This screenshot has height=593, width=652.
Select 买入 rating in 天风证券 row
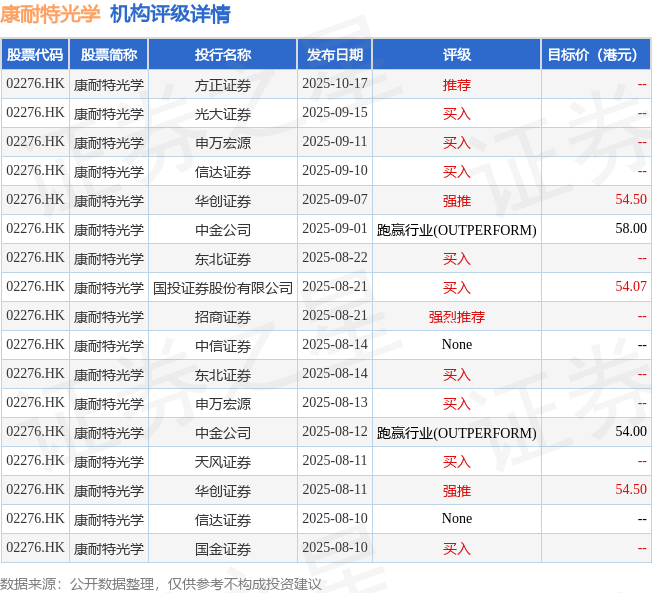point(457,462)
